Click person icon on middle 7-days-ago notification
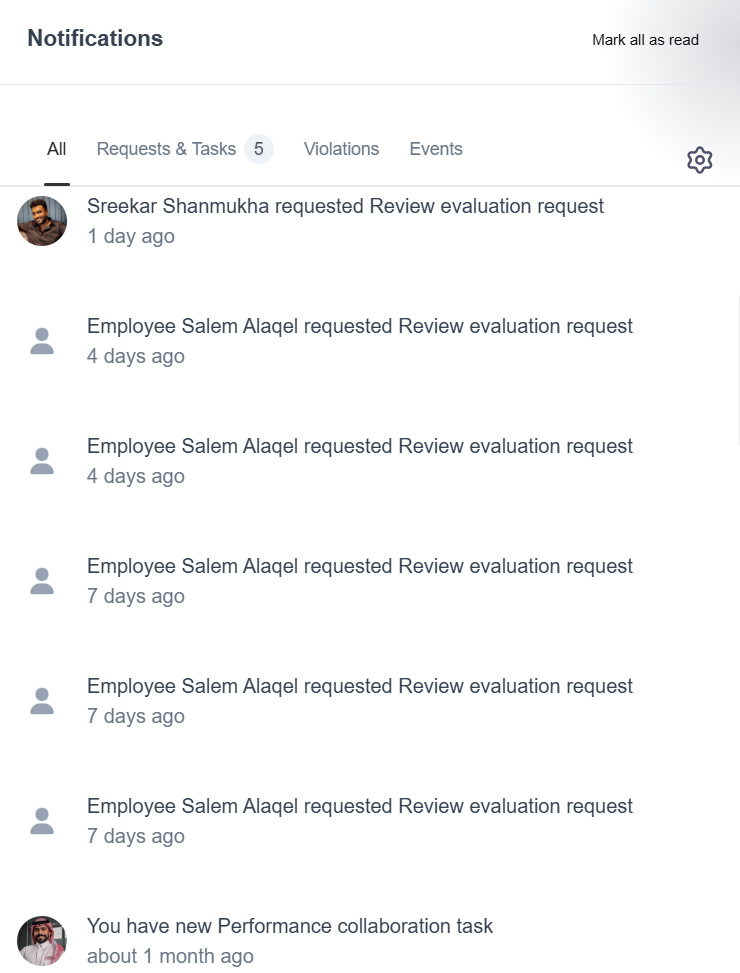The height and width of the screenshot is (973, 740). 42,701
